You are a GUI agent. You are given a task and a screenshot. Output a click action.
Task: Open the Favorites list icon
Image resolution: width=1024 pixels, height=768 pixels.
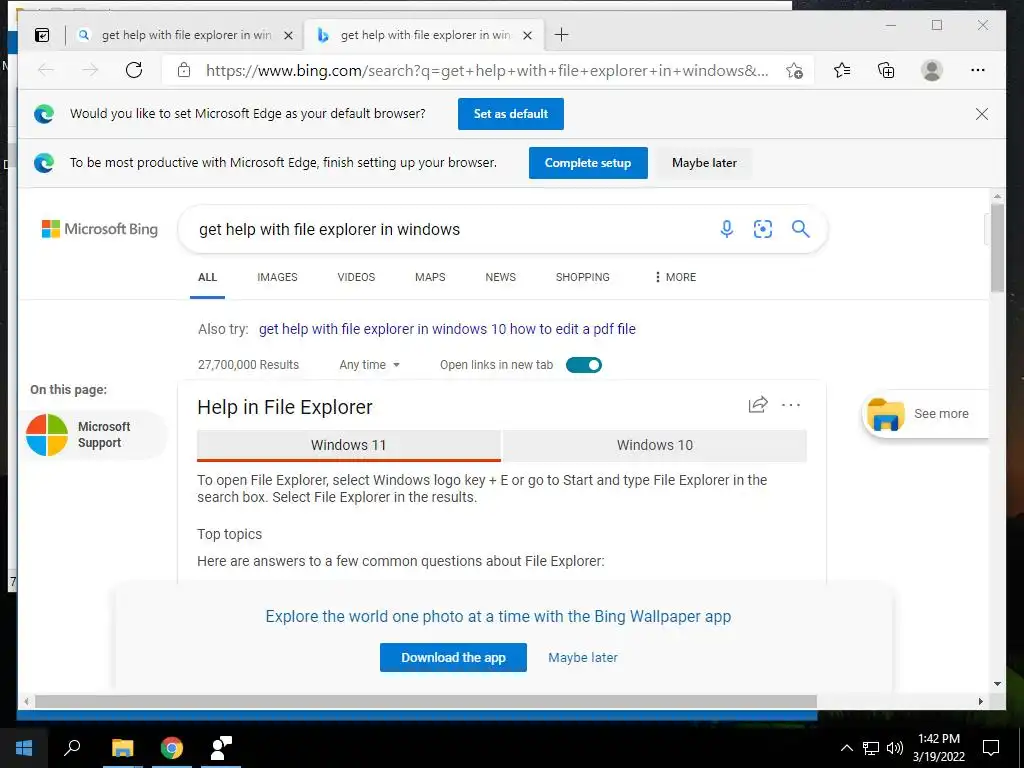pos(842,70)
